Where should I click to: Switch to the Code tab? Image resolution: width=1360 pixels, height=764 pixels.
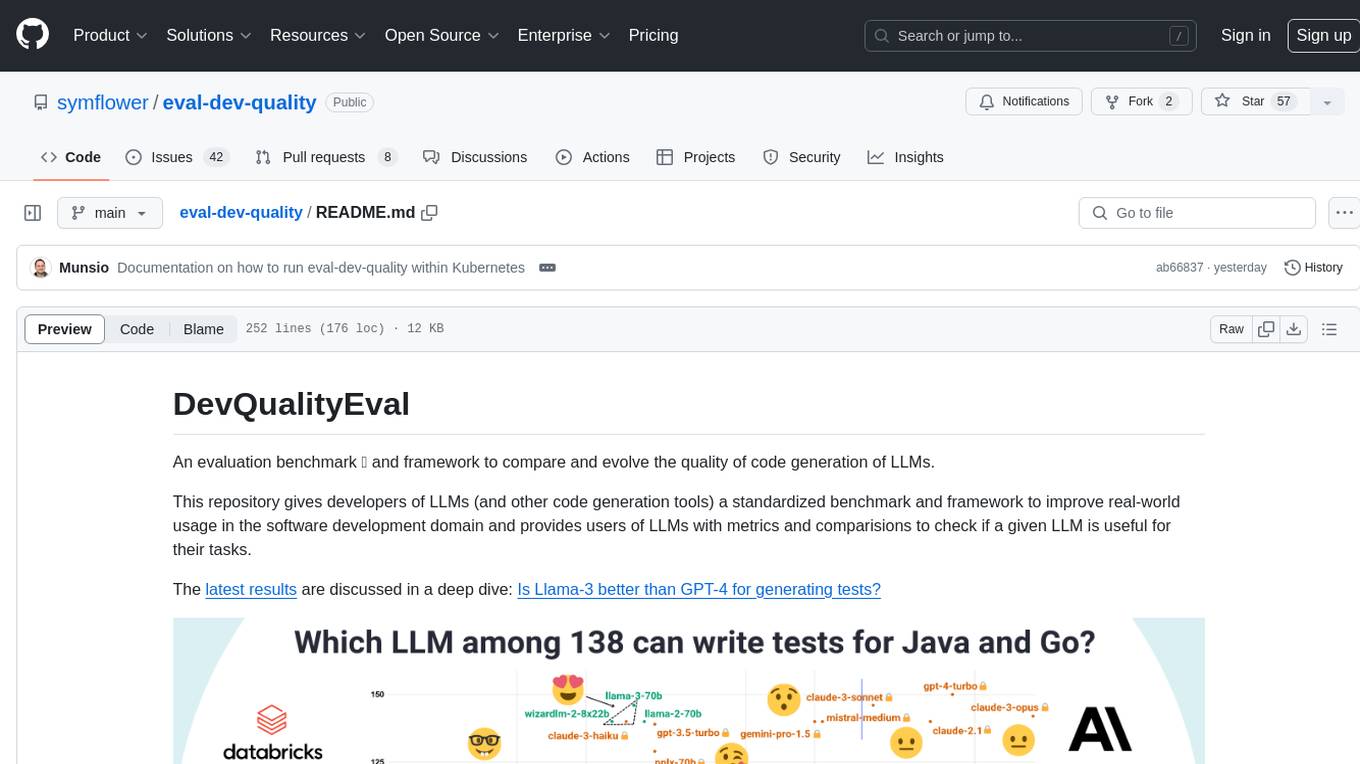tap(71, 157)
